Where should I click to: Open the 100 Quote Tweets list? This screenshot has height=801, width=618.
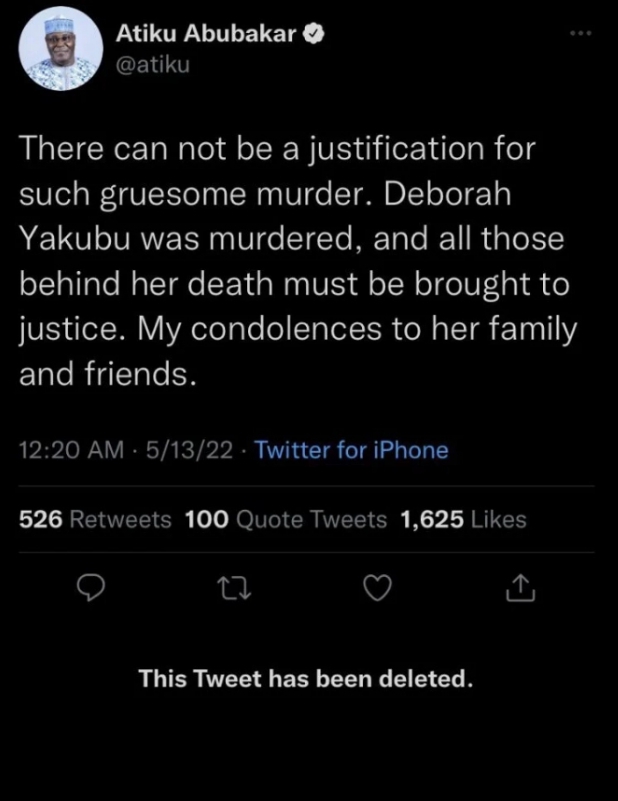coord(286,519)
